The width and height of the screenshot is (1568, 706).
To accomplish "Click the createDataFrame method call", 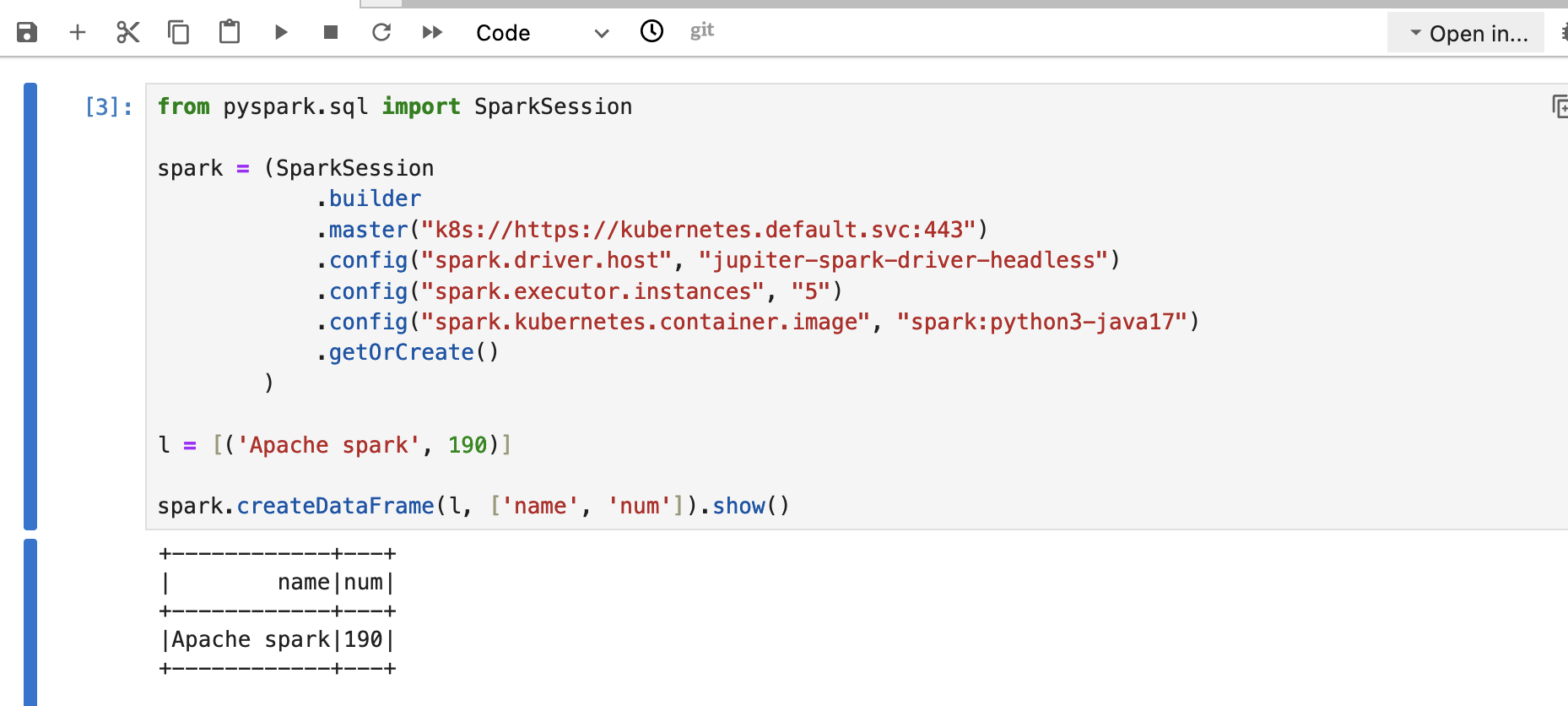I will point(335,506).
